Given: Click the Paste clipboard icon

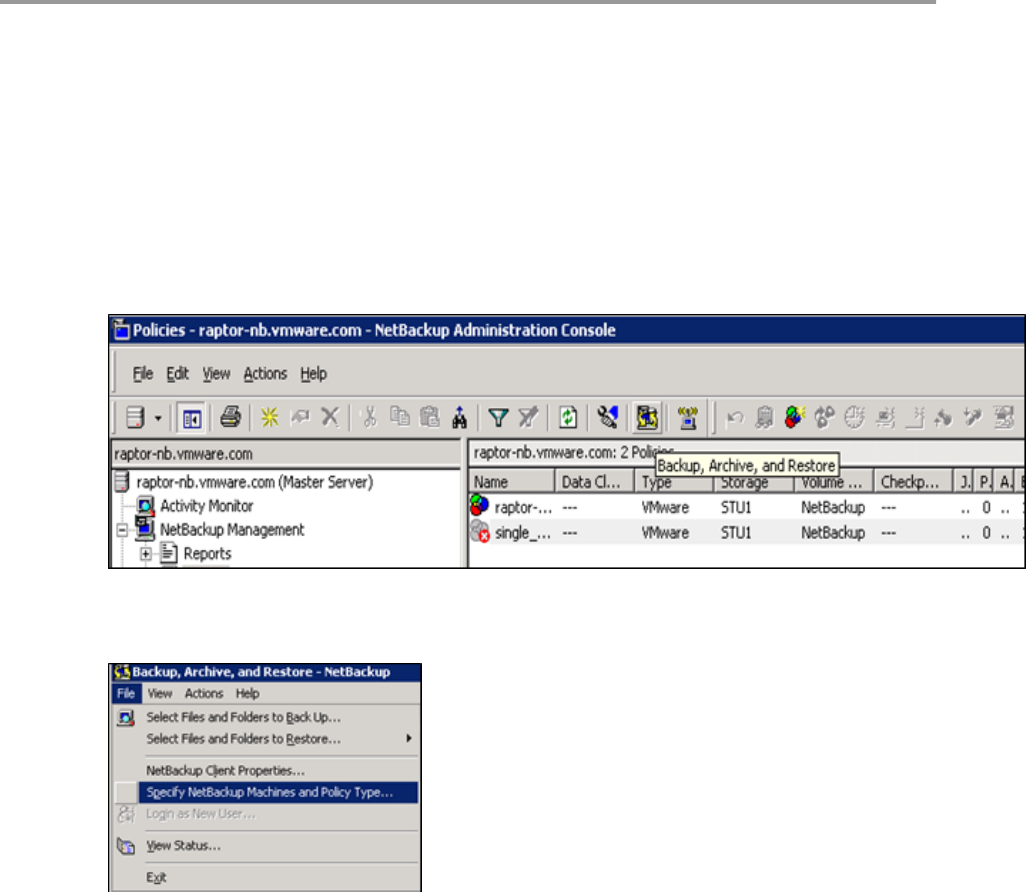Looking at the screenshot, I should click(x=429, y=417).
